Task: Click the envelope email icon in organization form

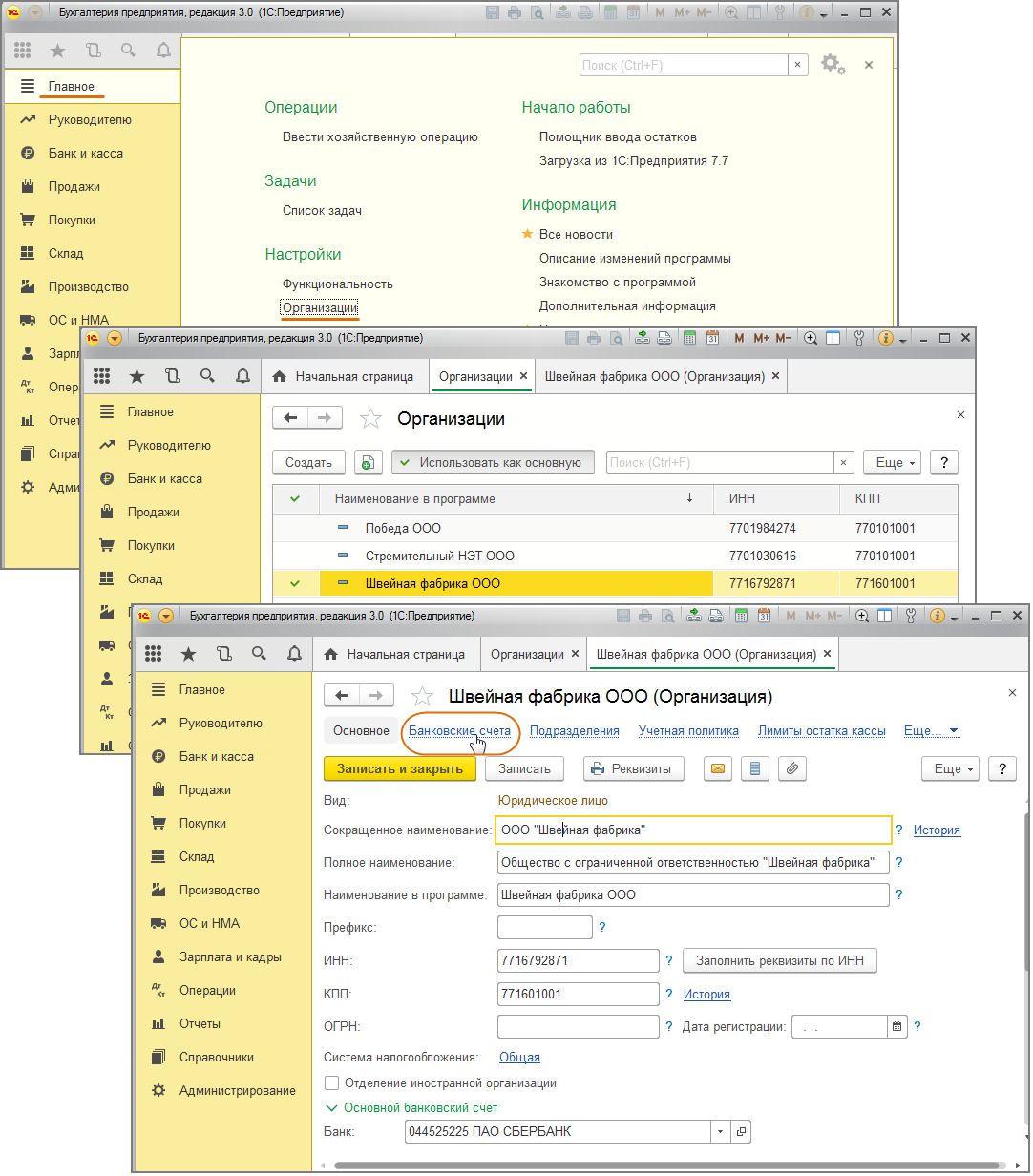Action: pos(718,768)
